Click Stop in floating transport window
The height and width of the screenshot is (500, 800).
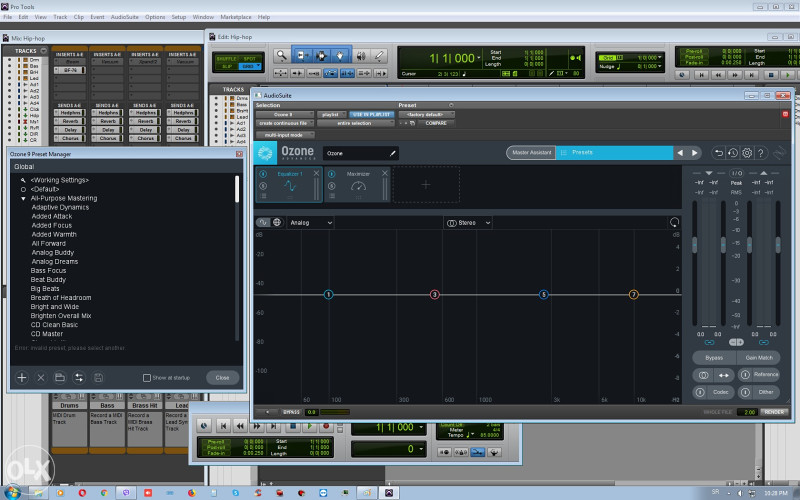point(293,427)
